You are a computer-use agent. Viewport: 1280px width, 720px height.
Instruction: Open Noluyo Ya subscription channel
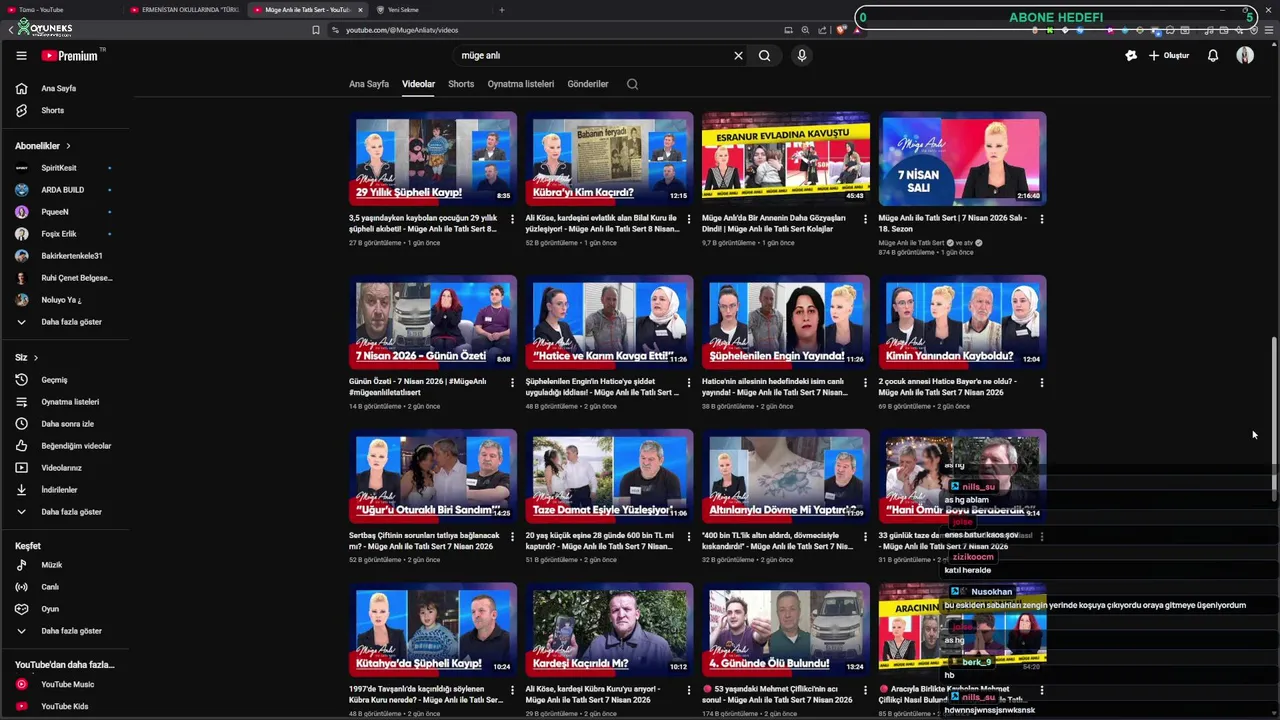(65, 300)
